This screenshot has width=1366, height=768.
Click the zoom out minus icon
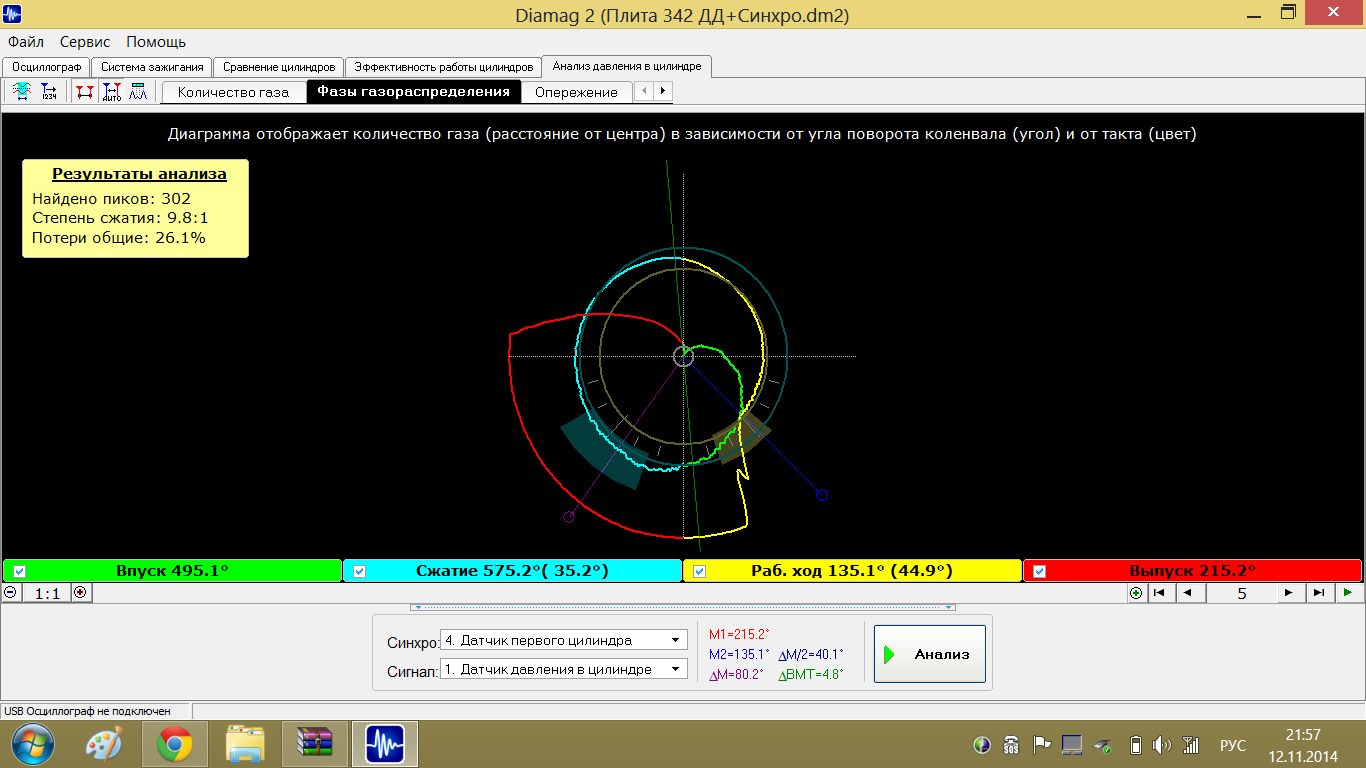pos(10,592)
